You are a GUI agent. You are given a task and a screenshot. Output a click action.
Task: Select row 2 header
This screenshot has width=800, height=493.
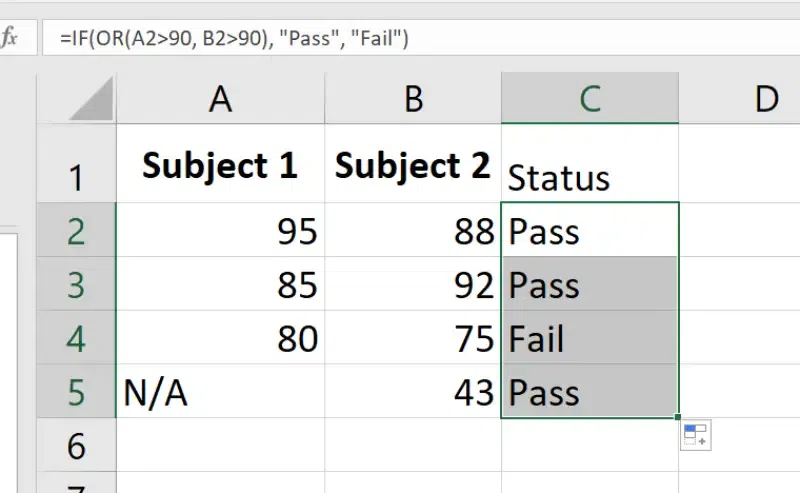pyautogui.click(x=76, y=231)
